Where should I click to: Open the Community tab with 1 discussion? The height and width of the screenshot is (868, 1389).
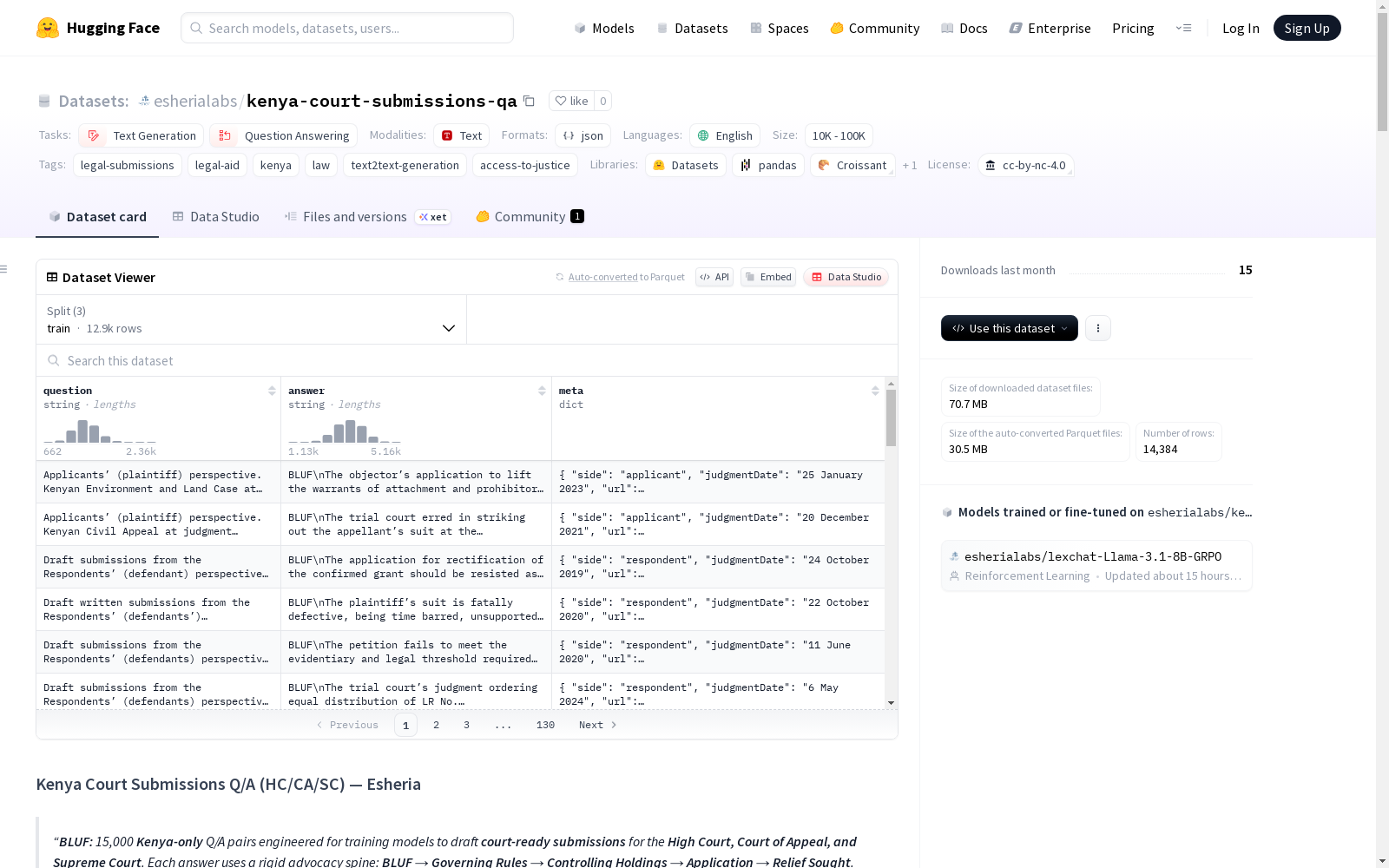coord(530,217)
